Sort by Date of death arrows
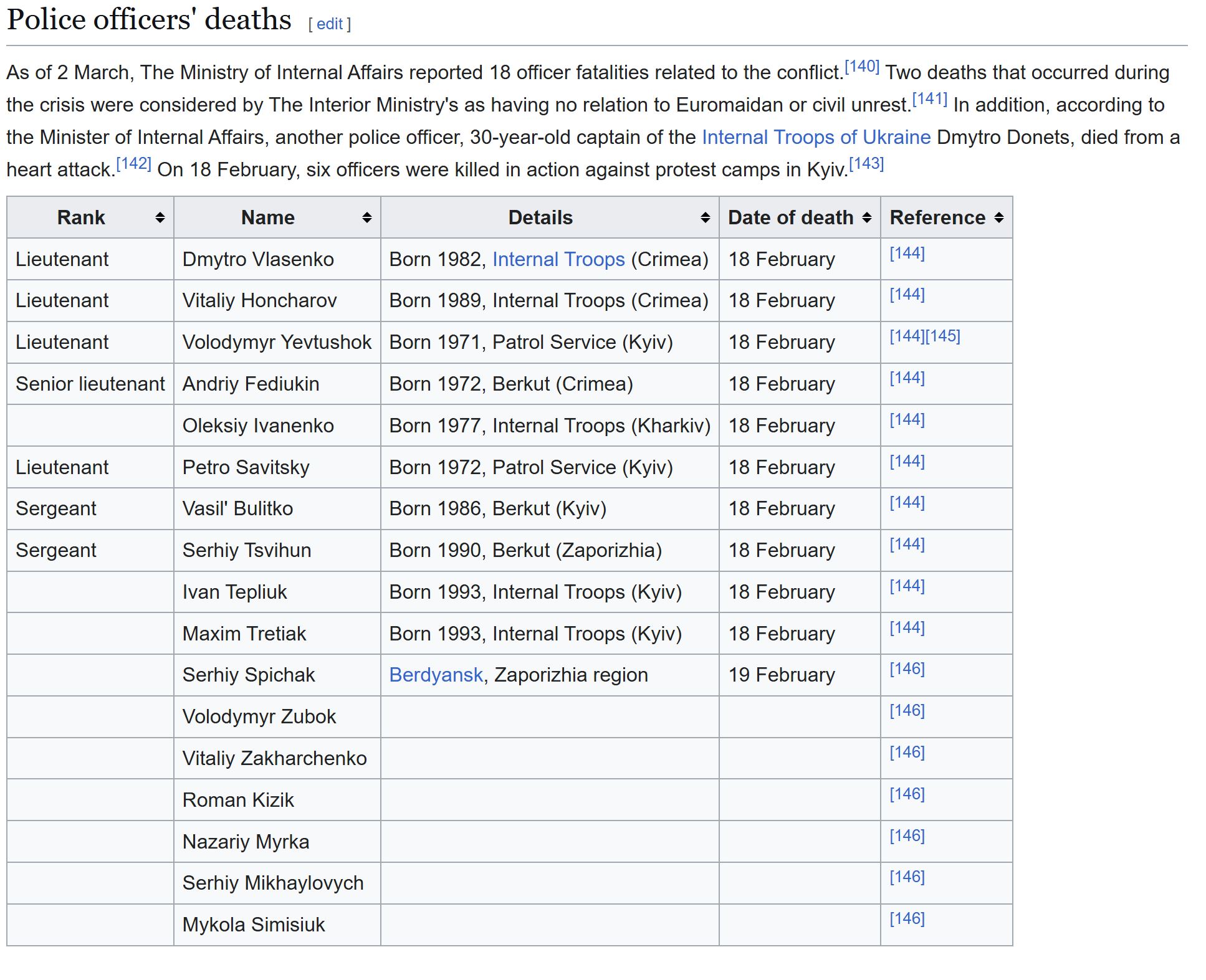The height and width of the screenshot is (980, 1206). (867, 217)
